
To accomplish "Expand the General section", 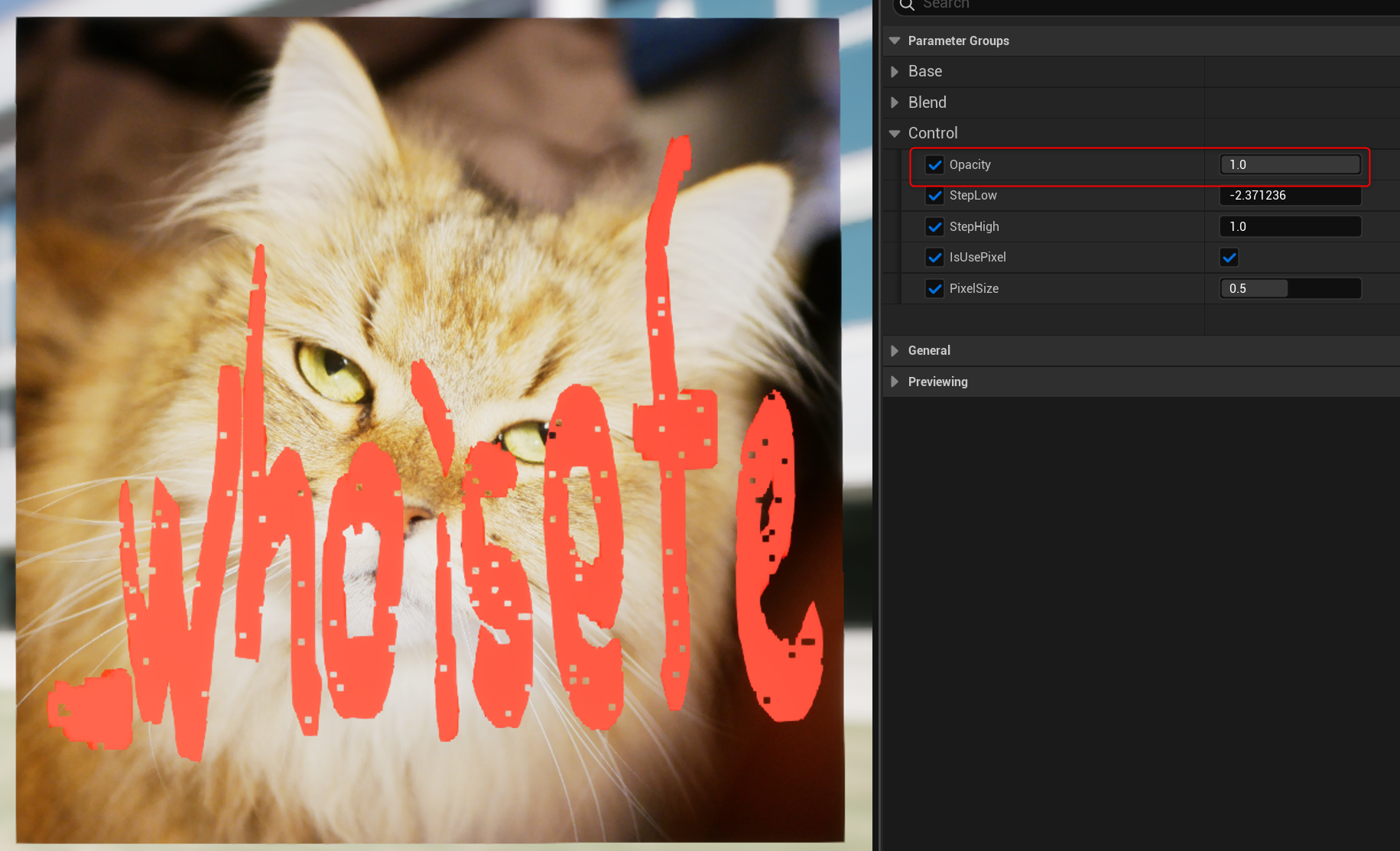I will pos(895,350).
